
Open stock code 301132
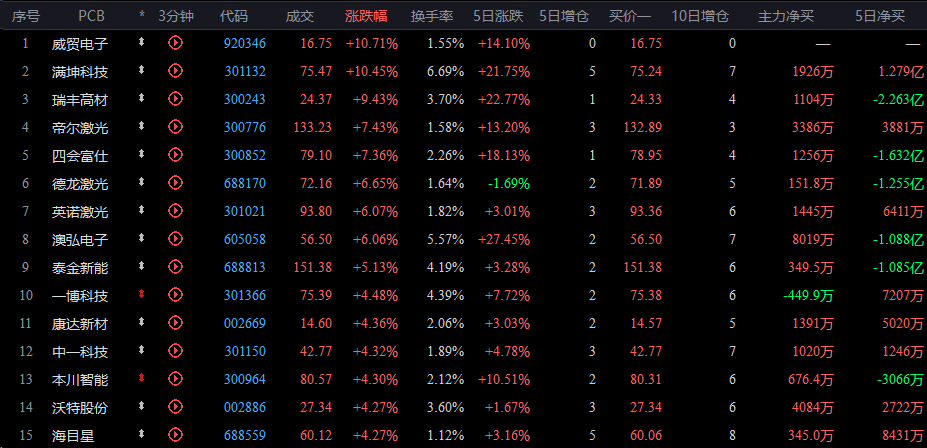pyautogui.click(x=245, y=72)
